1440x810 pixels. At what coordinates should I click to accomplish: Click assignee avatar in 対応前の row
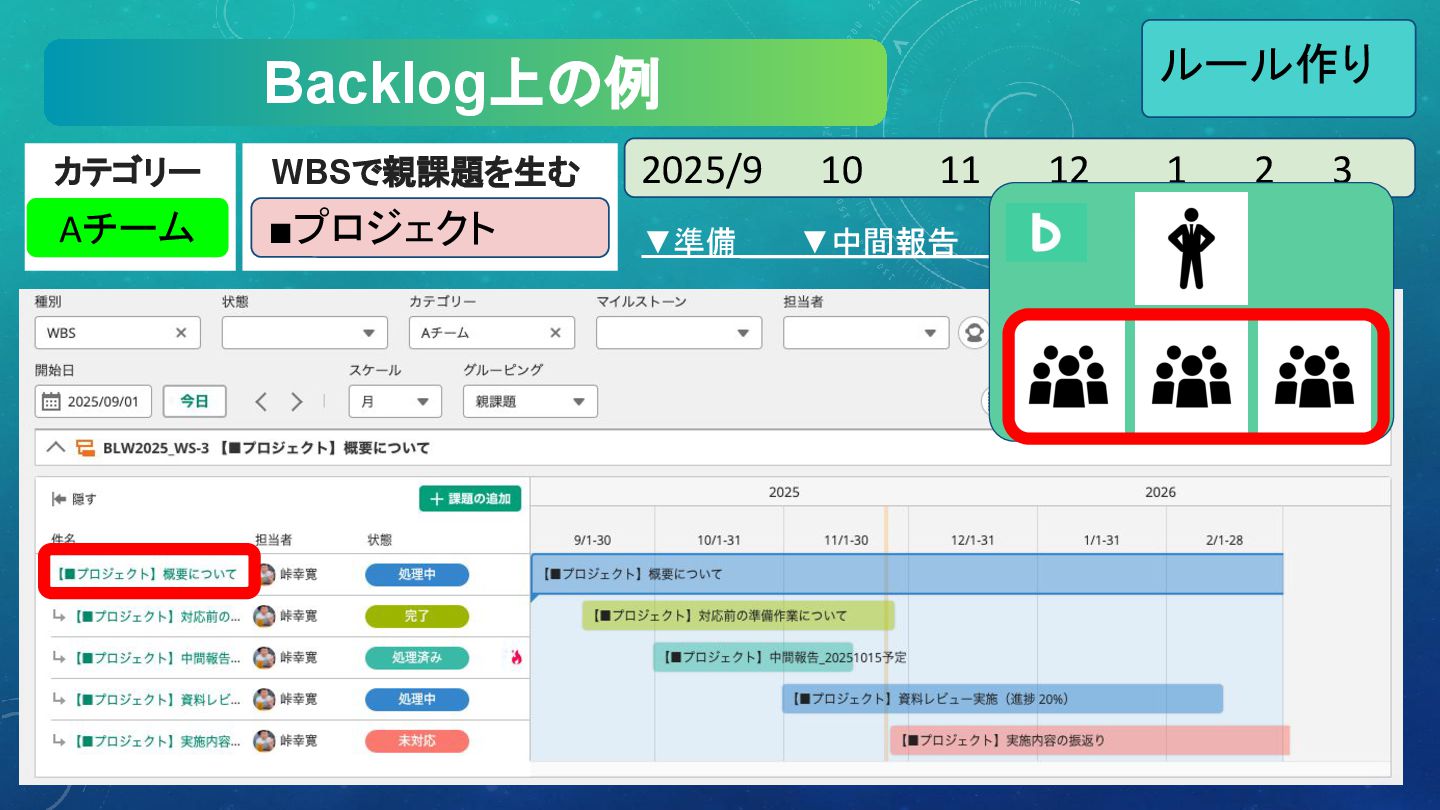click(265, 616)
